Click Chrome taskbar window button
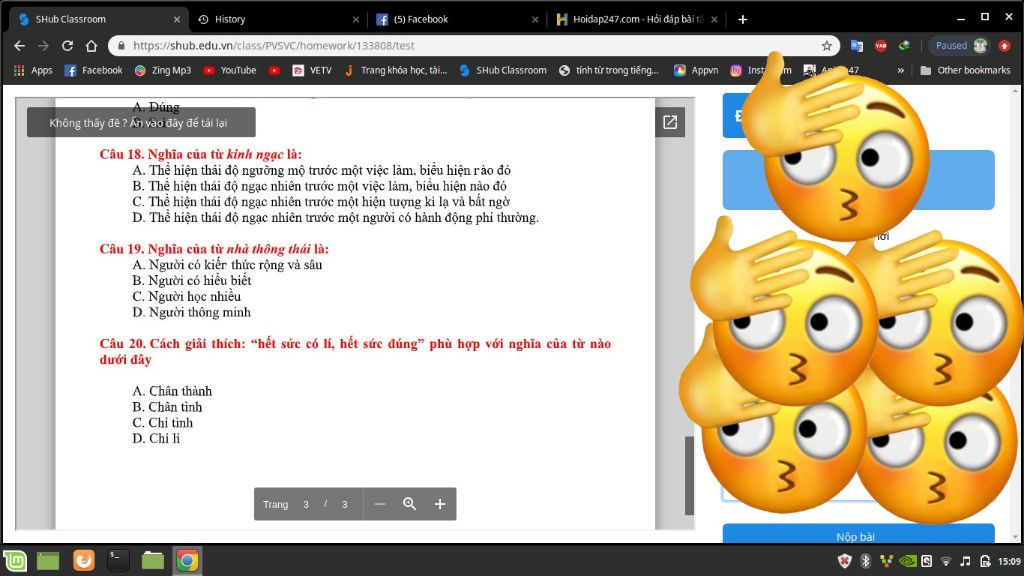Image resolution: width=1024 pixels, height=576 pixels. coord(187,560)
